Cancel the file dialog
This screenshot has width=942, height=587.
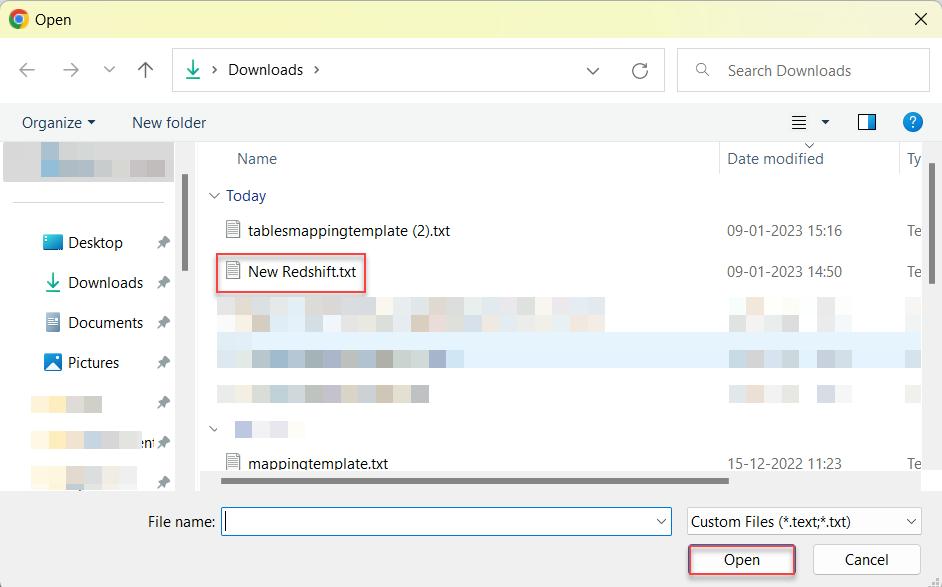[x=865, y=560]
